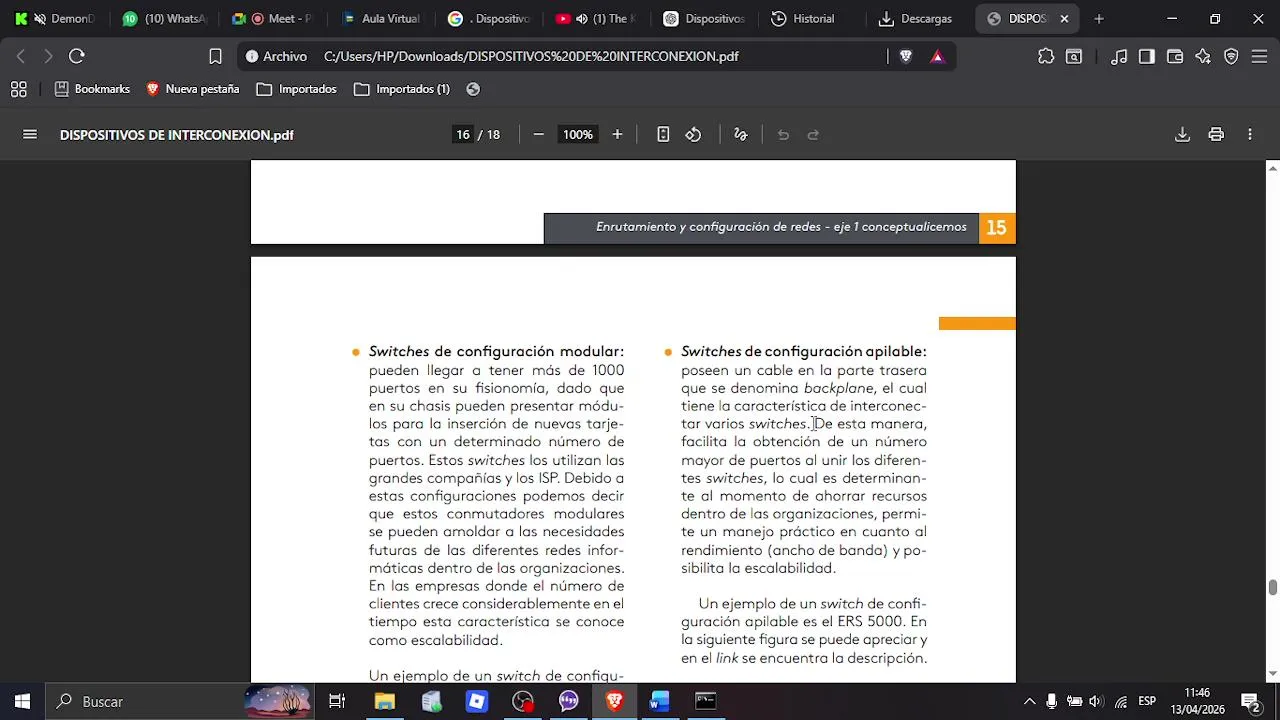Screen dimensions: 1280x720
Task: Open Microsoft Word from the taskbar
Action: pyautogui.click(x=659, y=701)
